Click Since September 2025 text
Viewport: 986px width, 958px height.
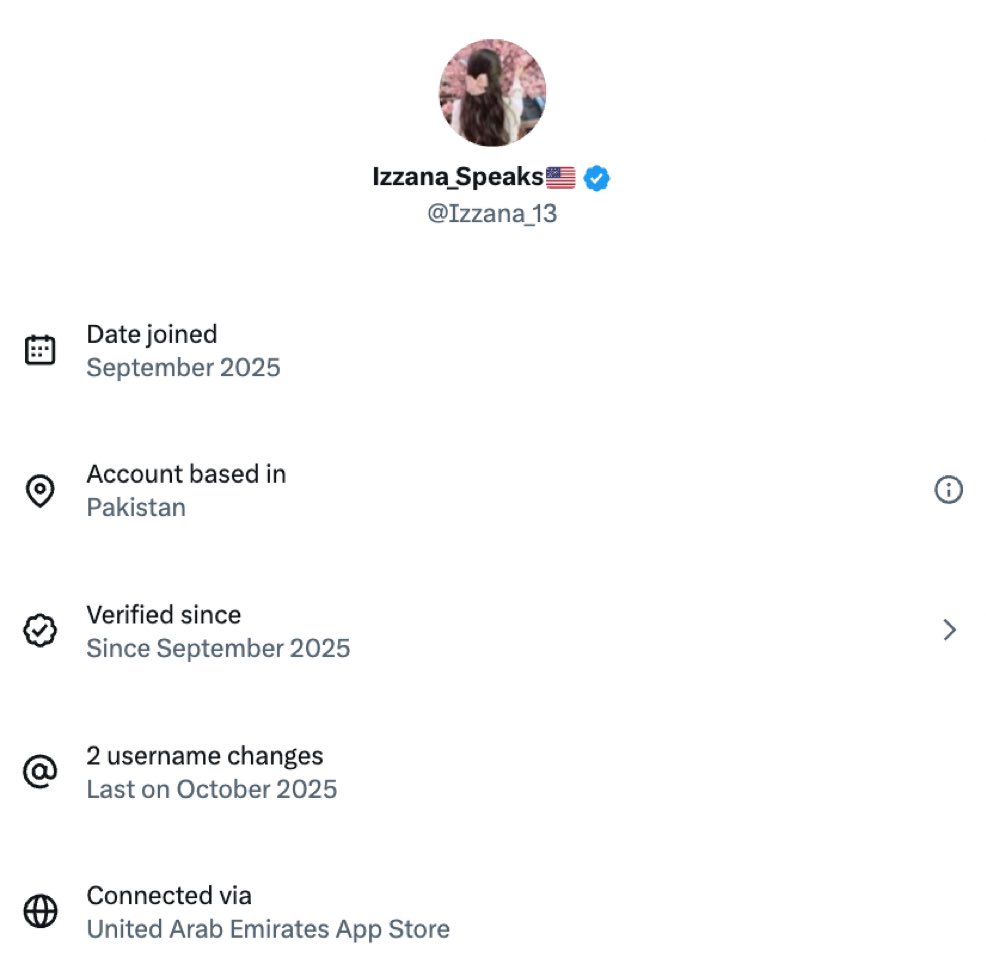coord(218,648)
